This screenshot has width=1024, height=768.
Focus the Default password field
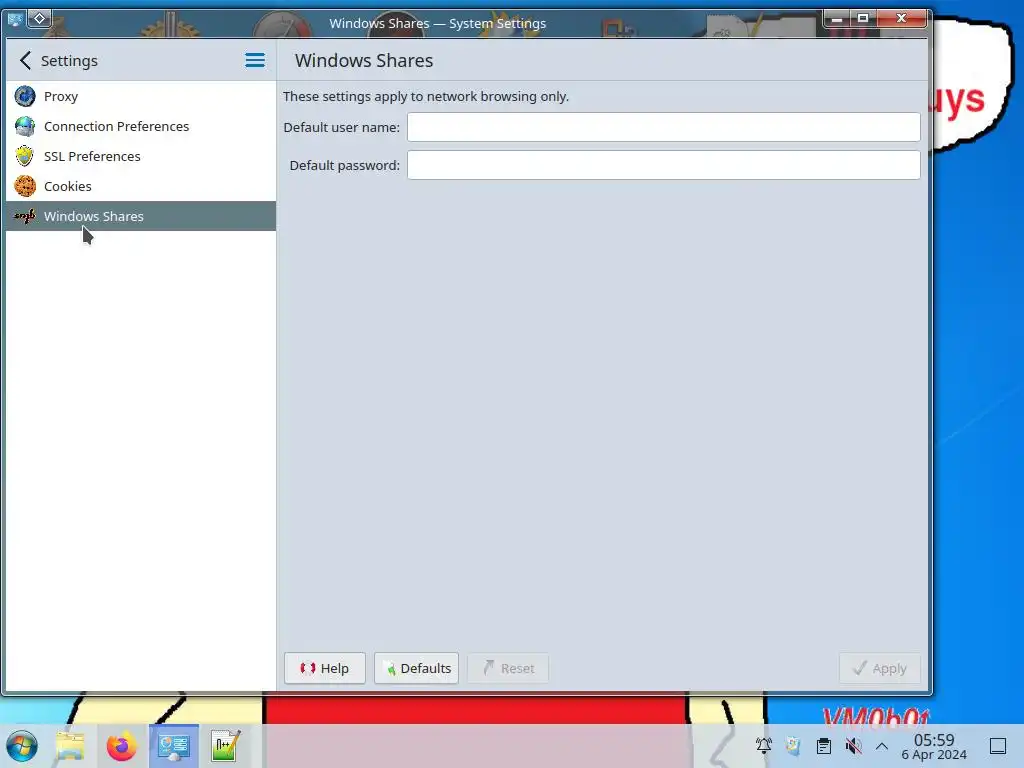(664, 165)
